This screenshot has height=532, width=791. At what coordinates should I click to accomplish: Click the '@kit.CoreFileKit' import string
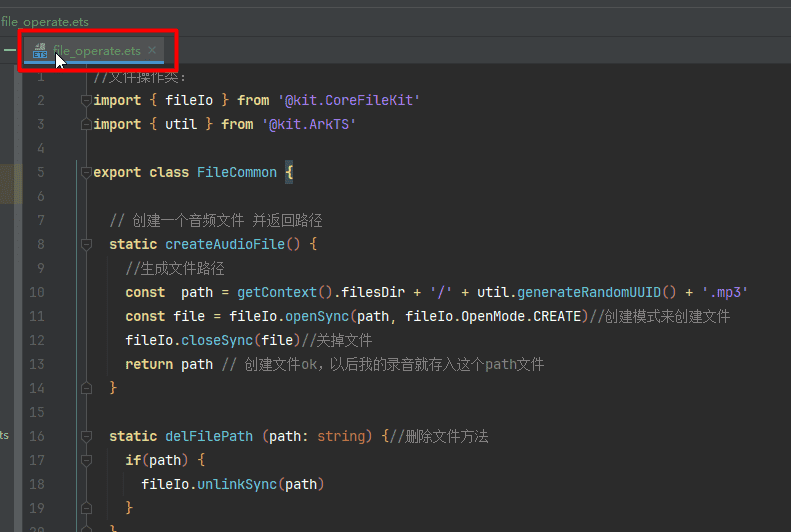(349, 100)
